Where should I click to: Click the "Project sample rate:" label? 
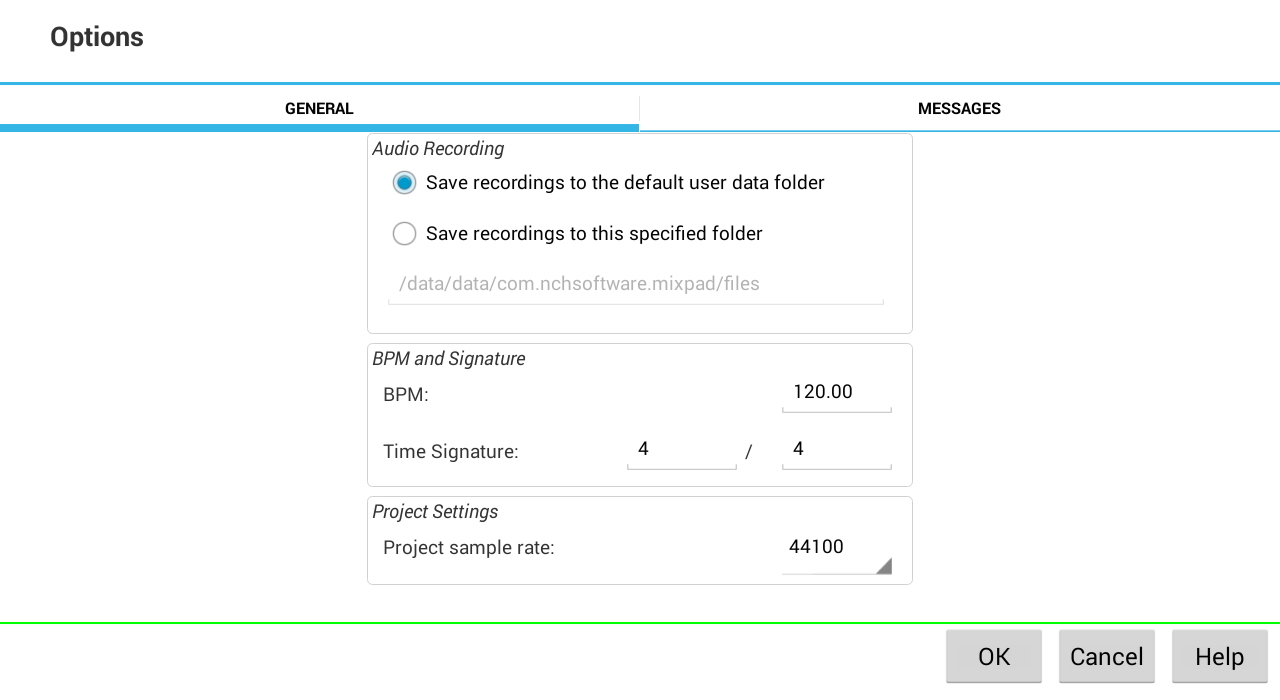(468, 548)
